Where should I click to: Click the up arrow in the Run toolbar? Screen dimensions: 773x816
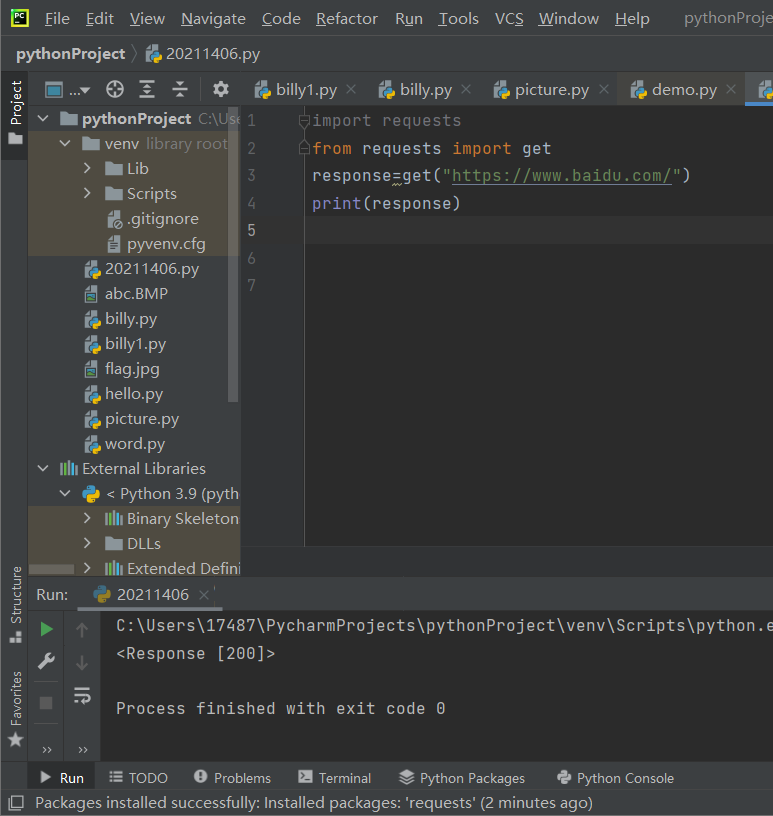[x=82, y=629]
